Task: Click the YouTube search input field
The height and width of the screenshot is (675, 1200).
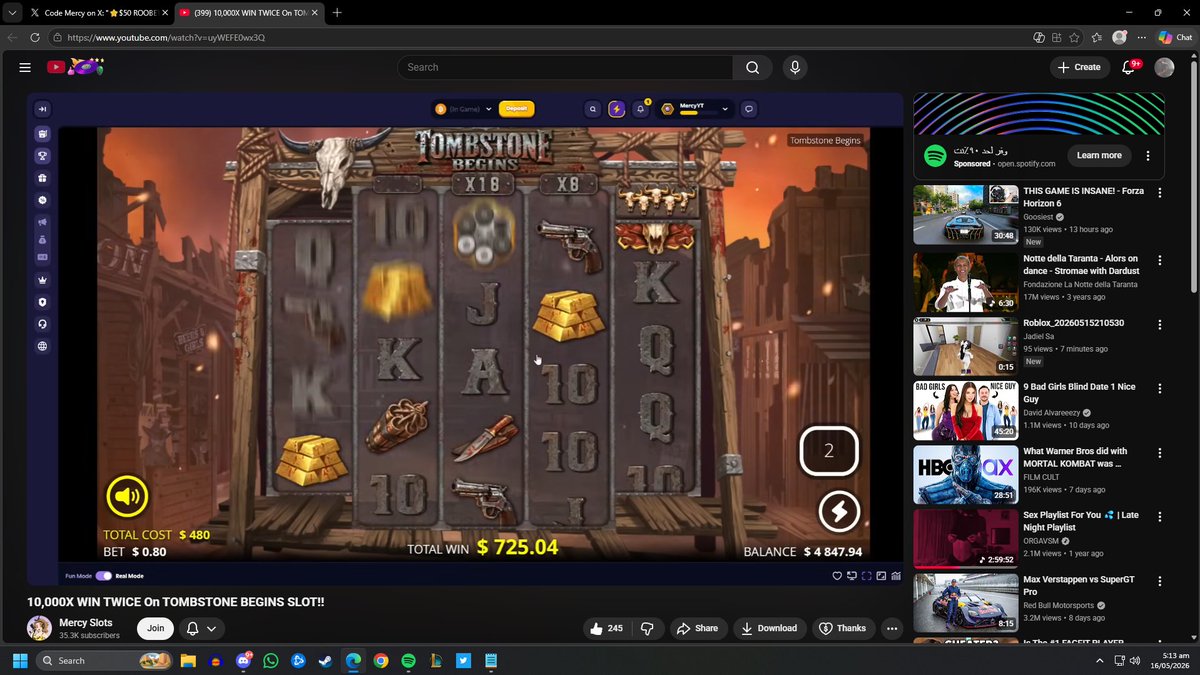Action: click(x=565, y=67)
